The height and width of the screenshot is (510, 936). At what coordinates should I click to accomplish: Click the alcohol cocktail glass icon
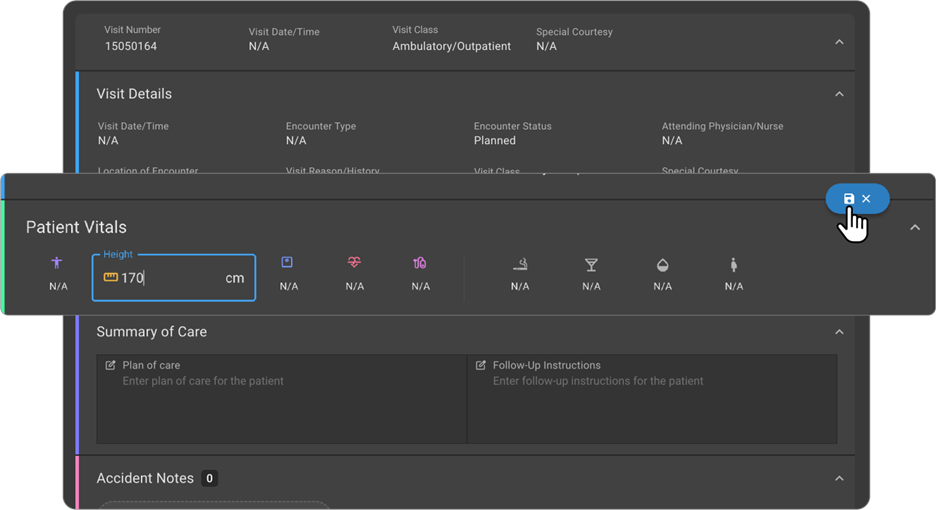(591, 264)
